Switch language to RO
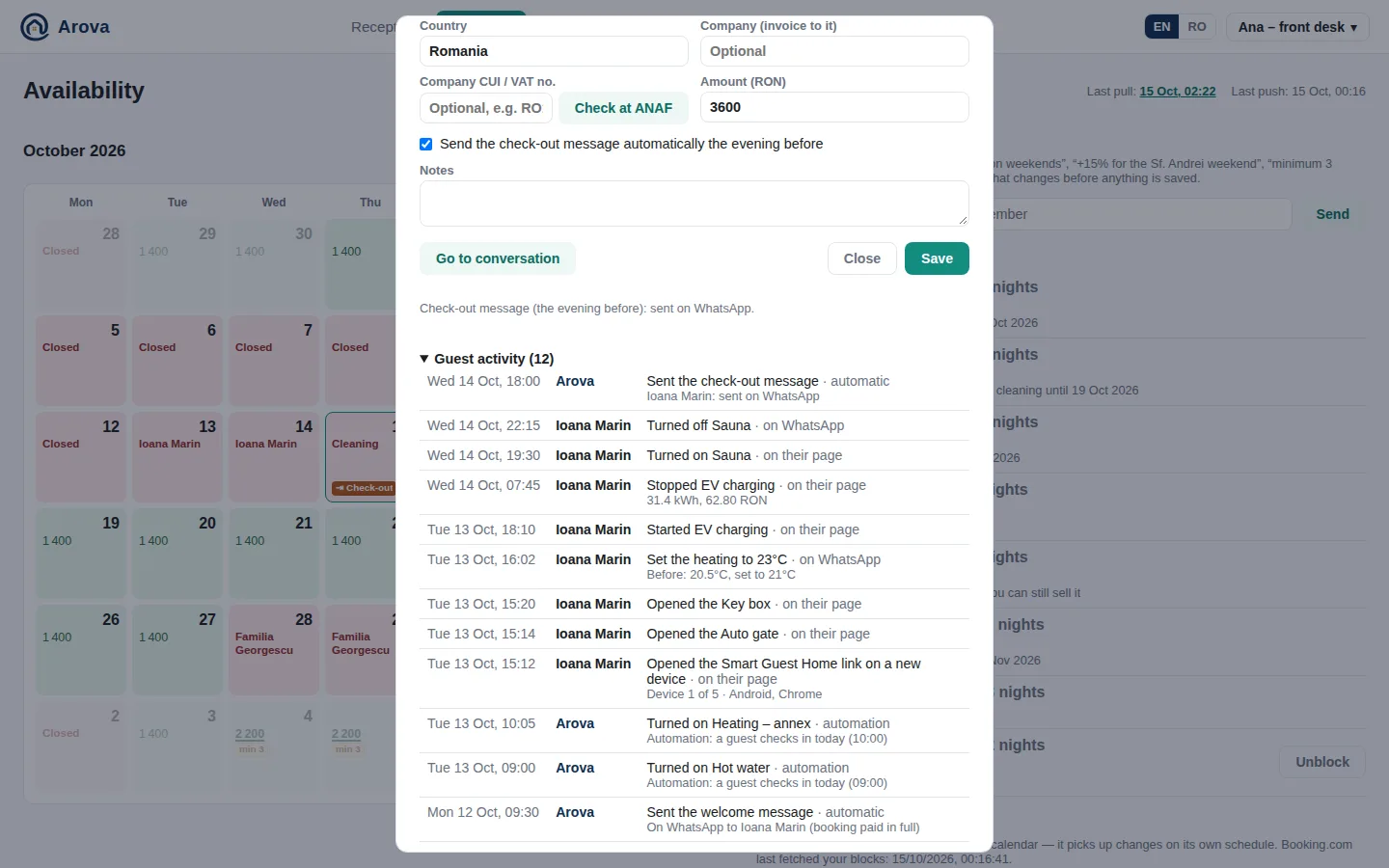Screen dimensions: 1389x868 tap(1197, 27)
